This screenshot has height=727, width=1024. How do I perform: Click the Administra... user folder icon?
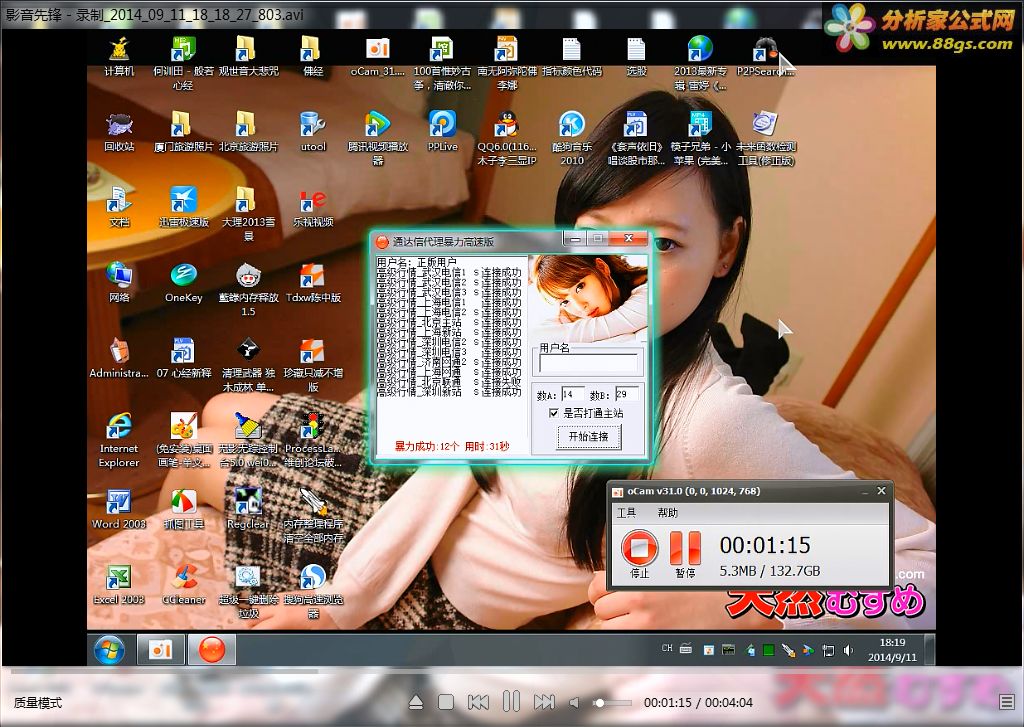119,358
